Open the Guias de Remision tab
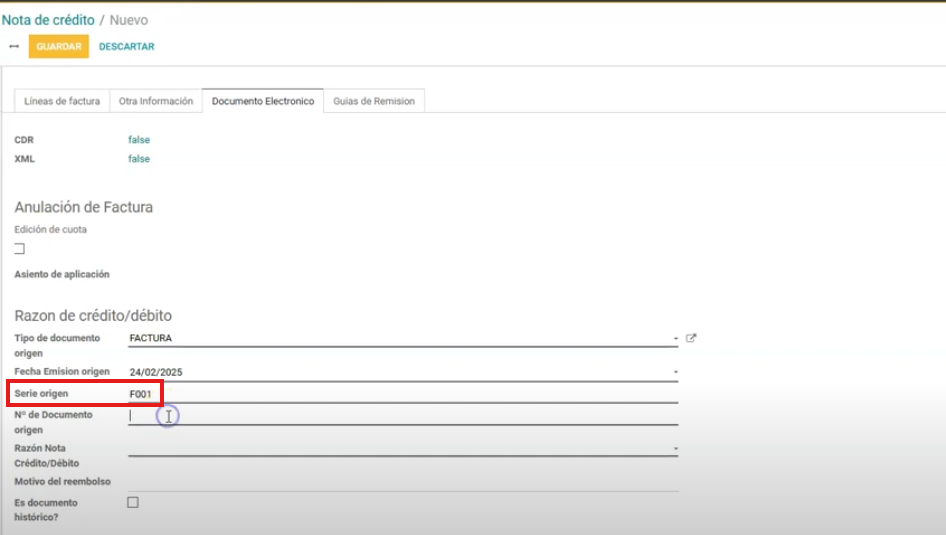This screenshot has height=535, width=946. (x=374, y=101)
